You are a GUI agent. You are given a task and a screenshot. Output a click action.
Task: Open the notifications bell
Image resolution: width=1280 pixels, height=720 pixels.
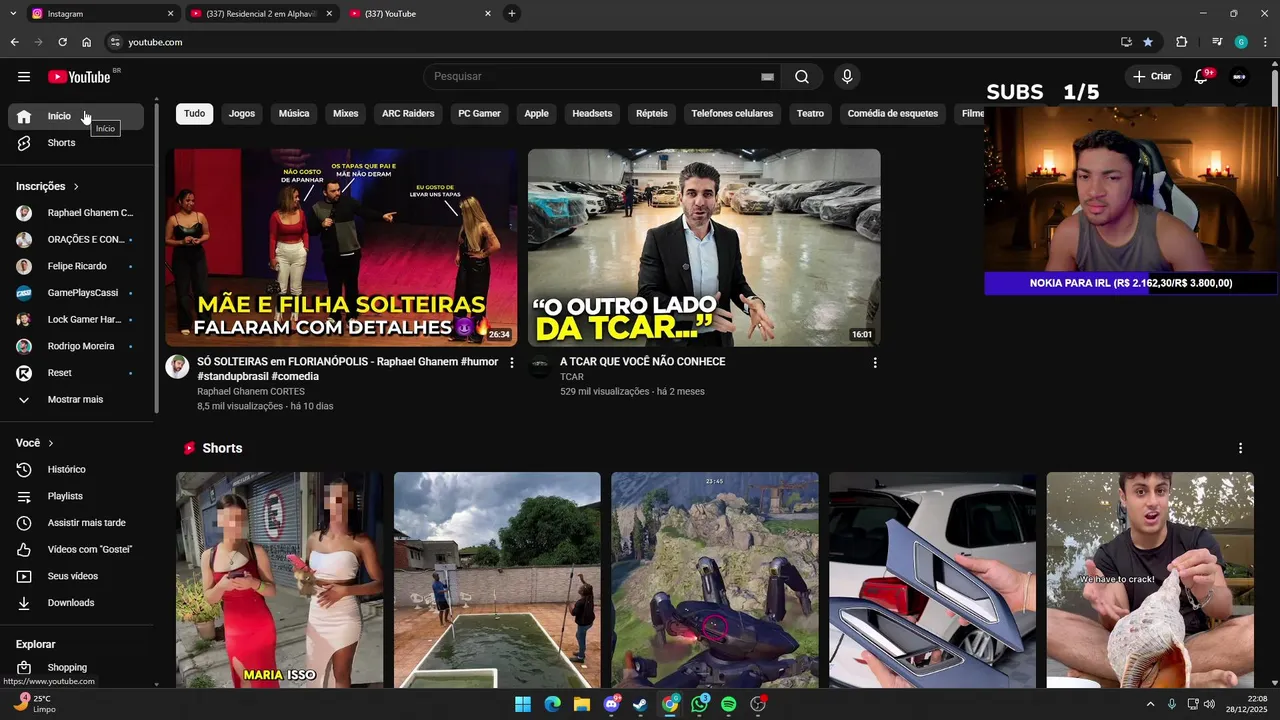[x=1201, y=77]
